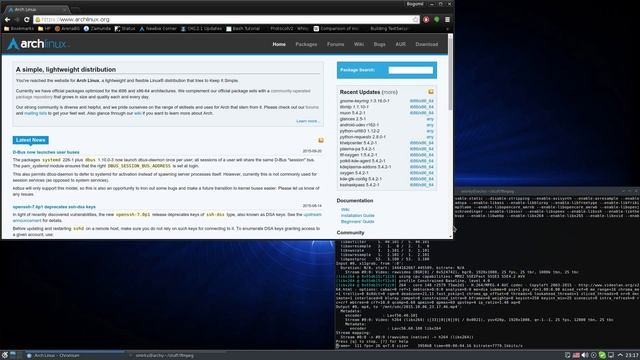Open the Beginners' Guide link

point(358,221)
